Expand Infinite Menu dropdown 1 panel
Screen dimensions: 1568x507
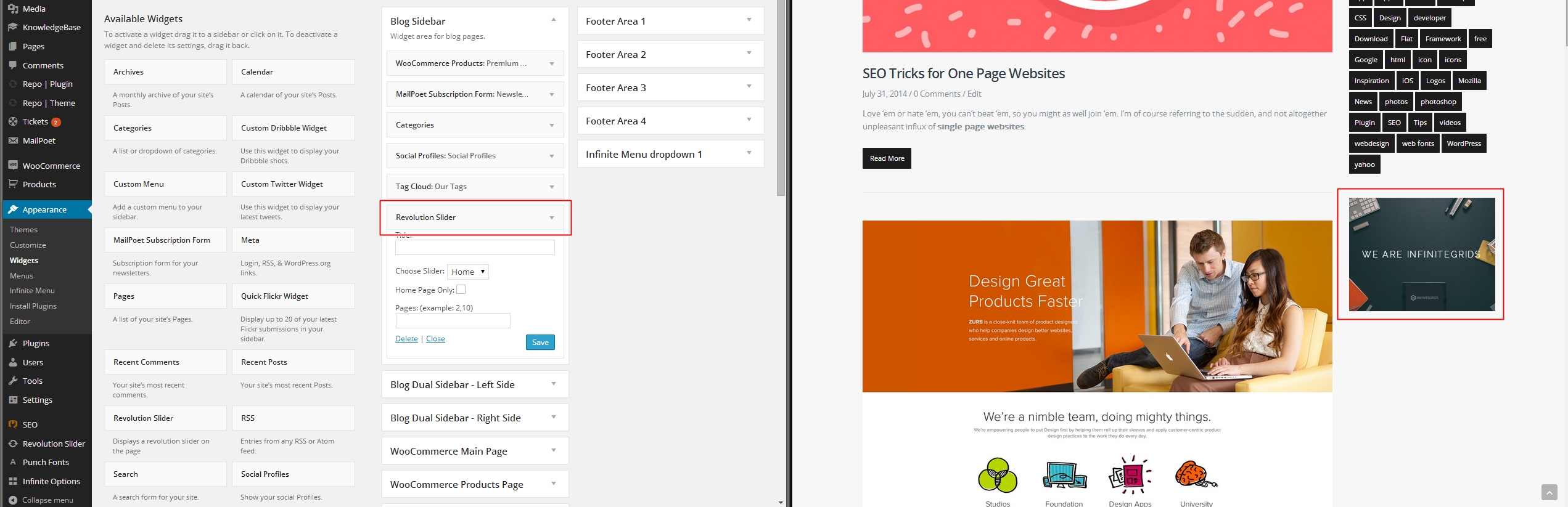(749, 153)
